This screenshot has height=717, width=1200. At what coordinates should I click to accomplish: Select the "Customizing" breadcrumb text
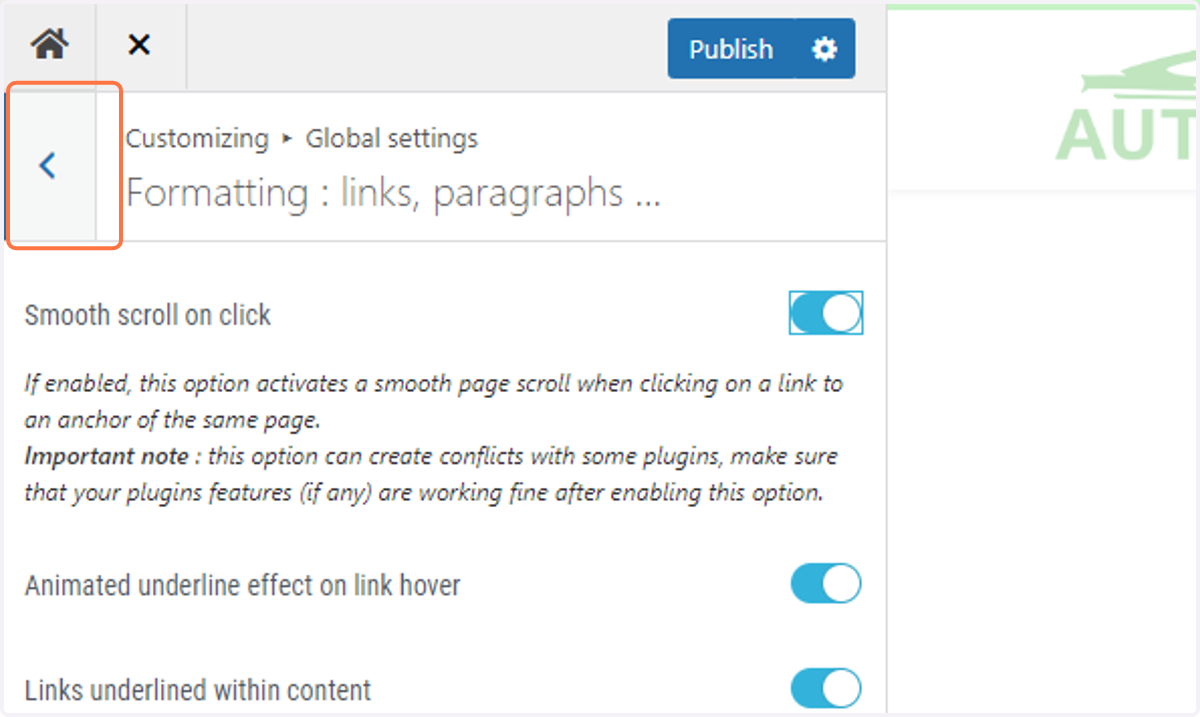[x=197, y=138]
